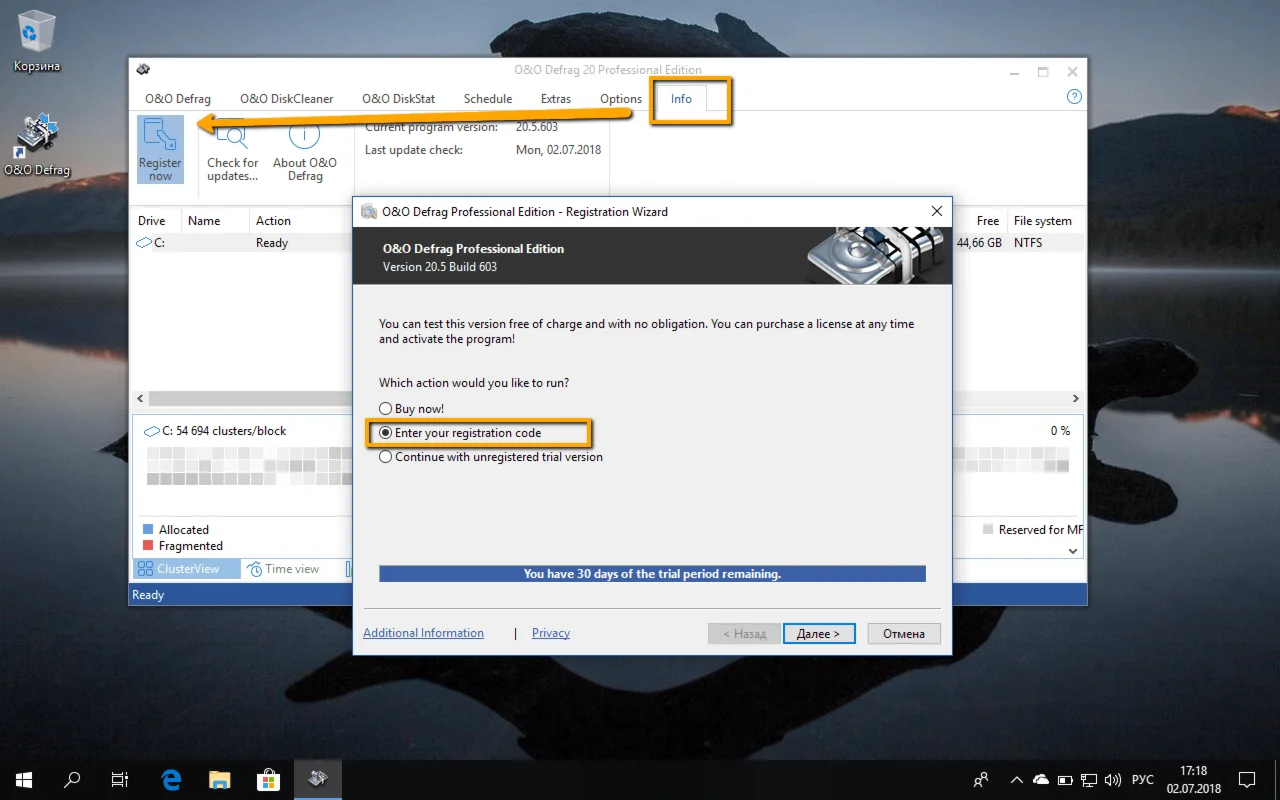Switch to the Schedule tab
The image size is (1280, 800).
488,99
